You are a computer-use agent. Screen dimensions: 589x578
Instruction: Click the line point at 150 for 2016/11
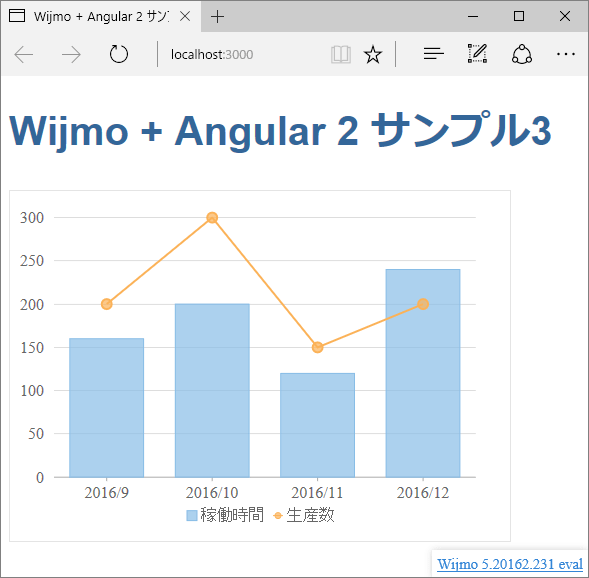(x=317, y=347)
